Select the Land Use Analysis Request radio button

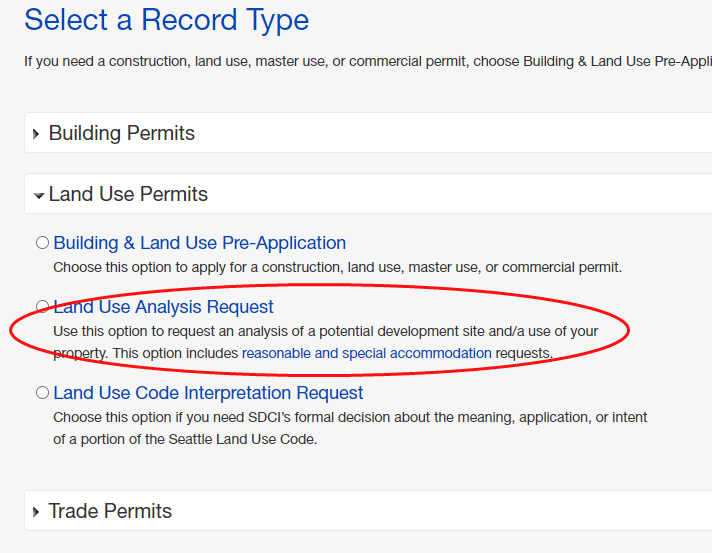click(42, 306)
